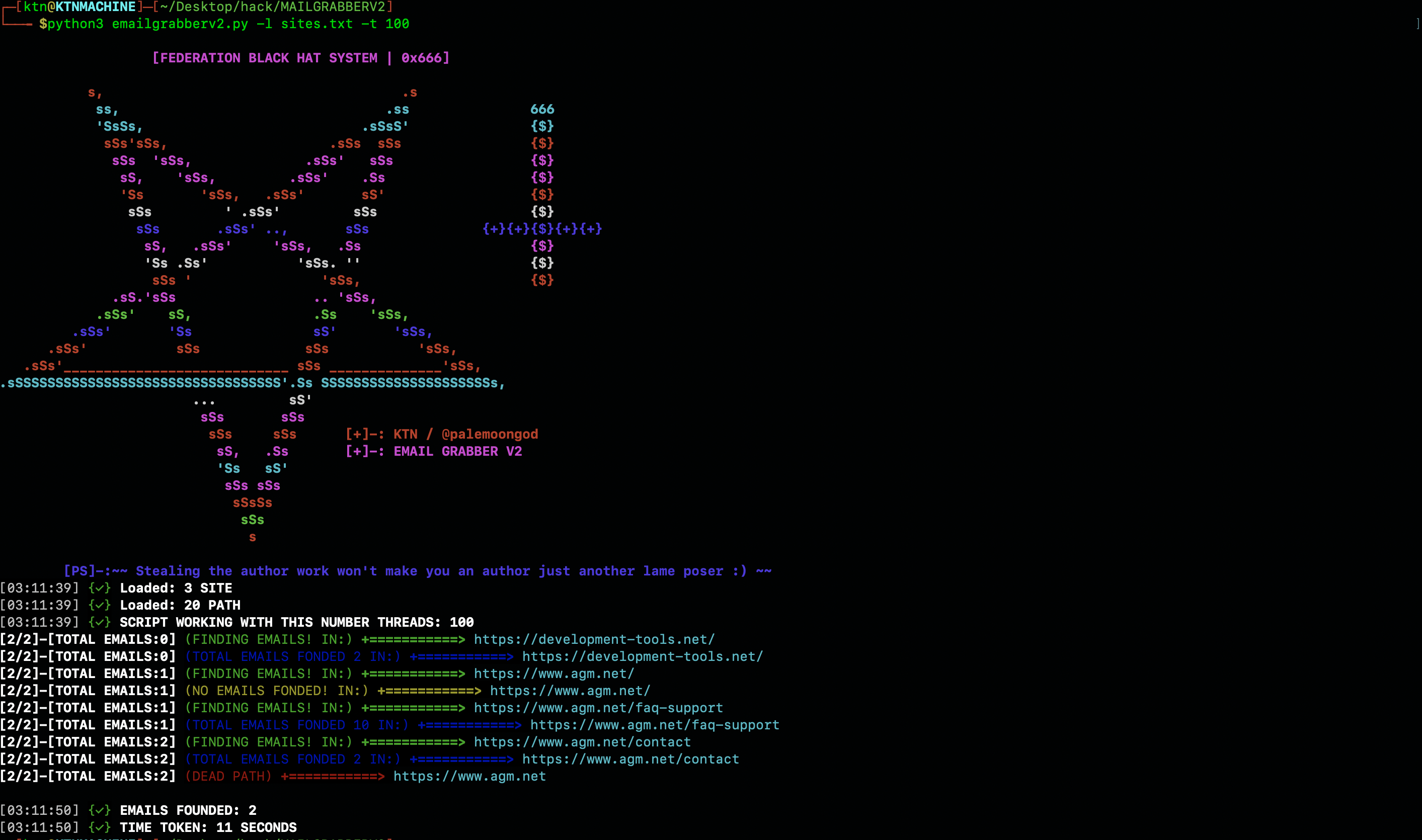Click the 666 atop the cross art
This screenshot has height=840, width=1422.
(x=542, y=109)
